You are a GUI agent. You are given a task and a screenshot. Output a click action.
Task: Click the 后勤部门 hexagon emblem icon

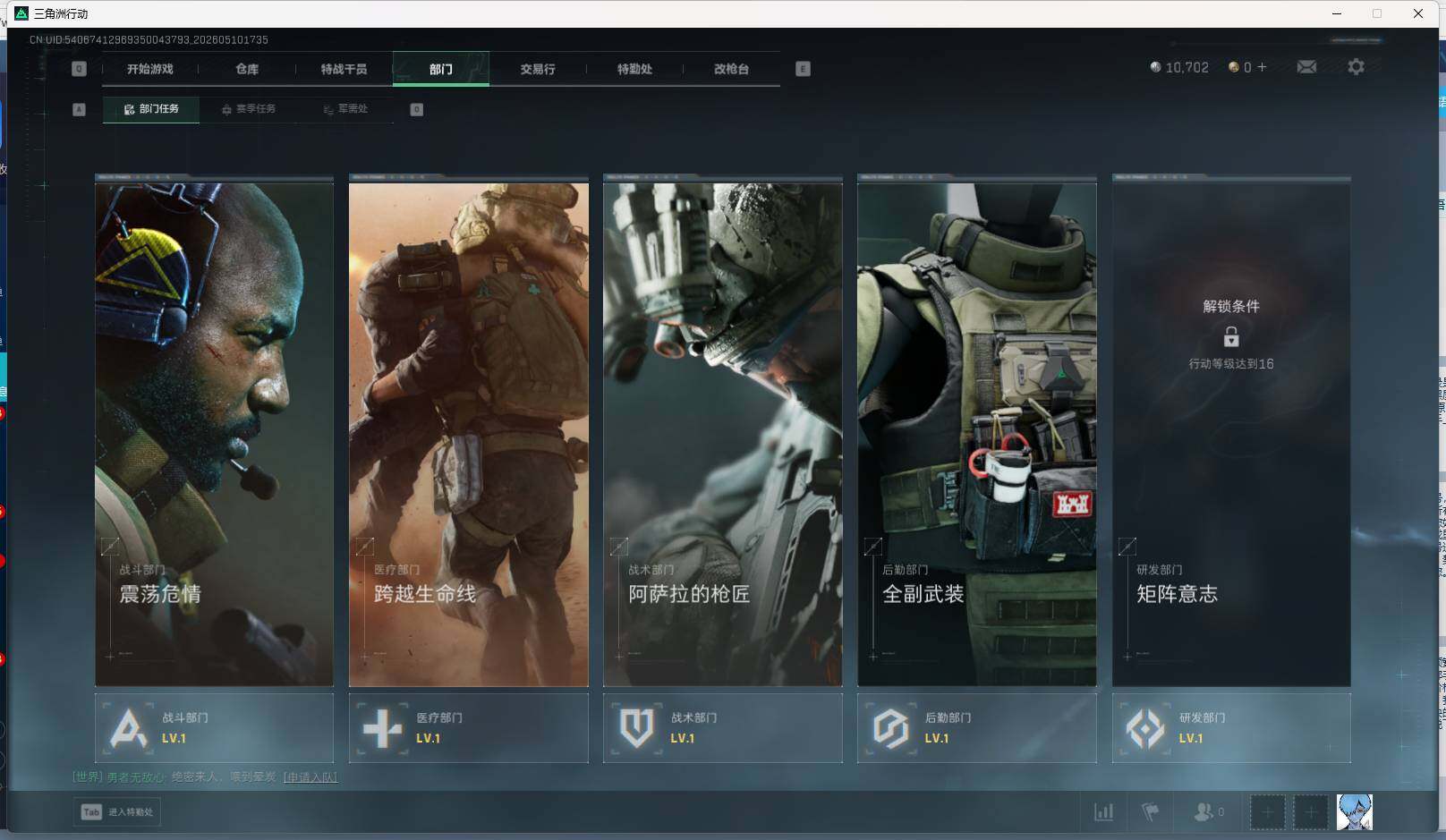tap(890, 728)
